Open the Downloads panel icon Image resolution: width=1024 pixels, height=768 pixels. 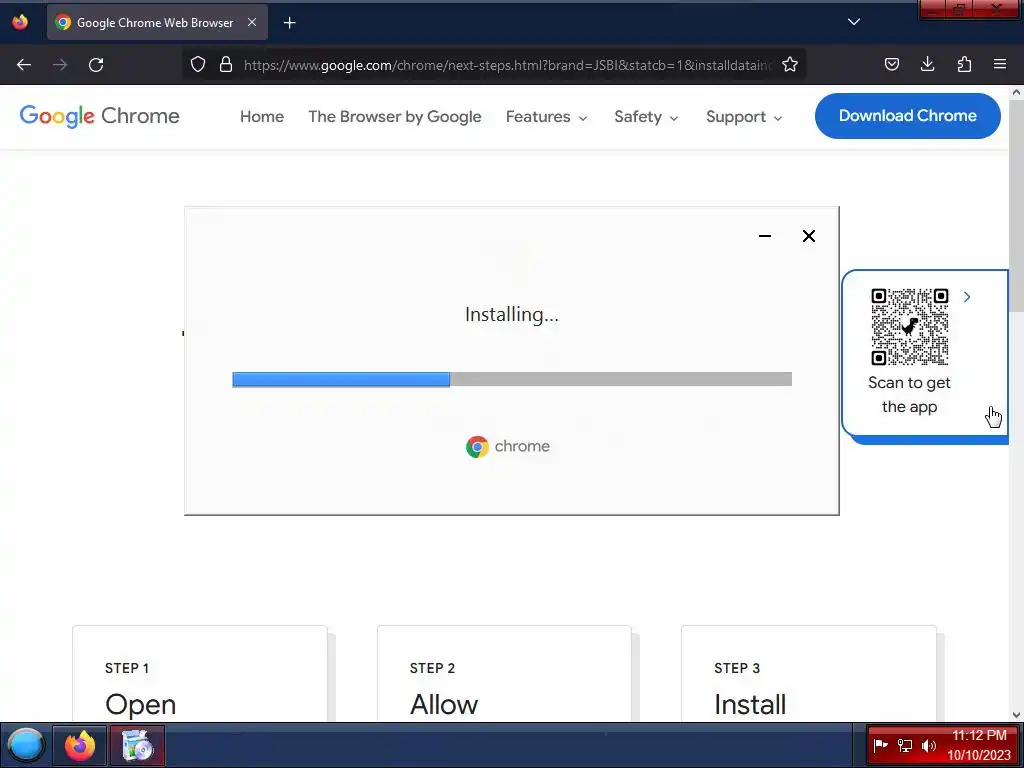927,64
